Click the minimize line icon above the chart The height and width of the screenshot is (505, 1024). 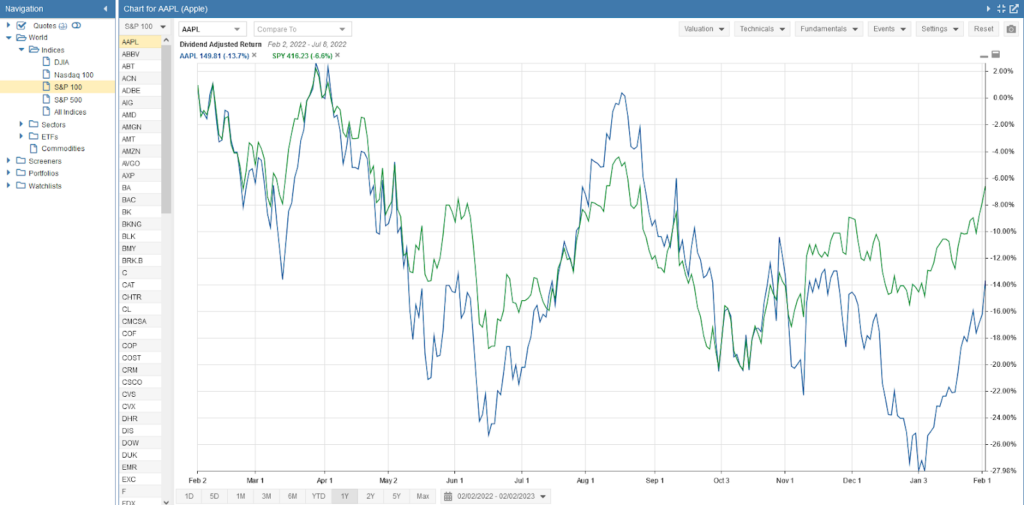pyautogui.click(x=984, y=57)
